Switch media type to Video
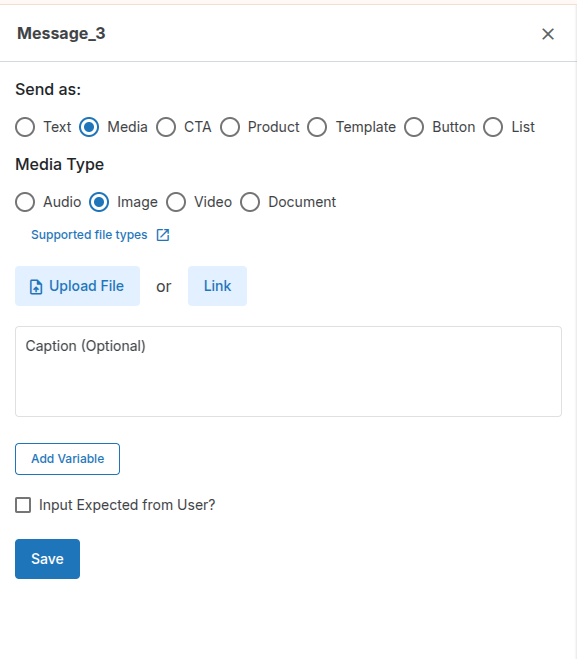This screenshot has width=577, height=659. tap(176, 202)
